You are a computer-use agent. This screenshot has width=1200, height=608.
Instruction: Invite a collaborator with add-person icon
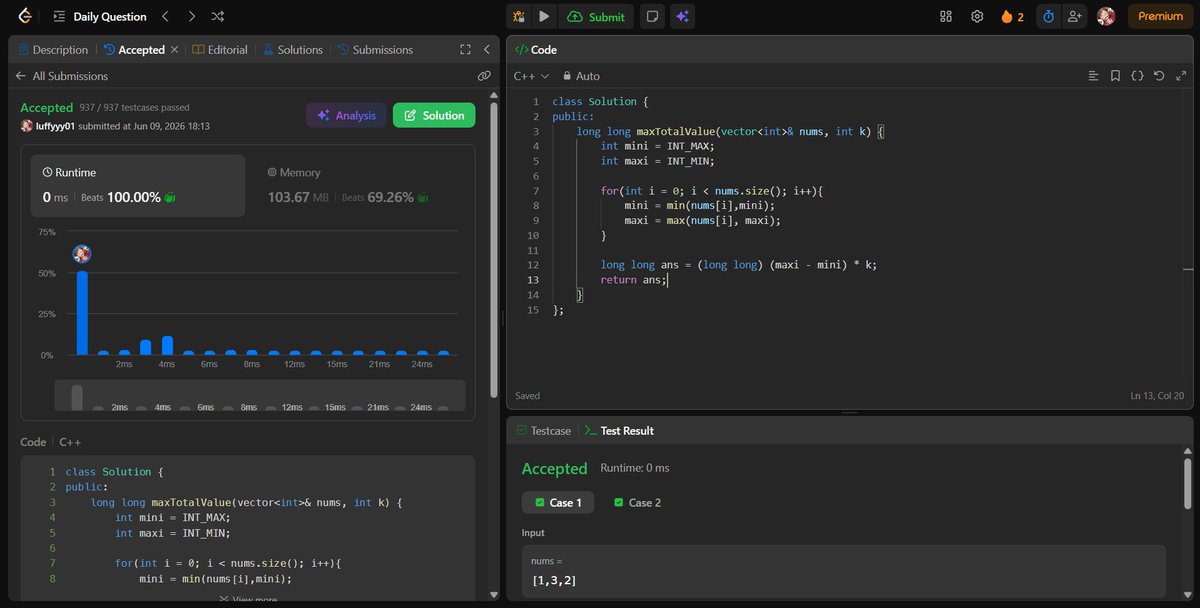pos(1075,16)
